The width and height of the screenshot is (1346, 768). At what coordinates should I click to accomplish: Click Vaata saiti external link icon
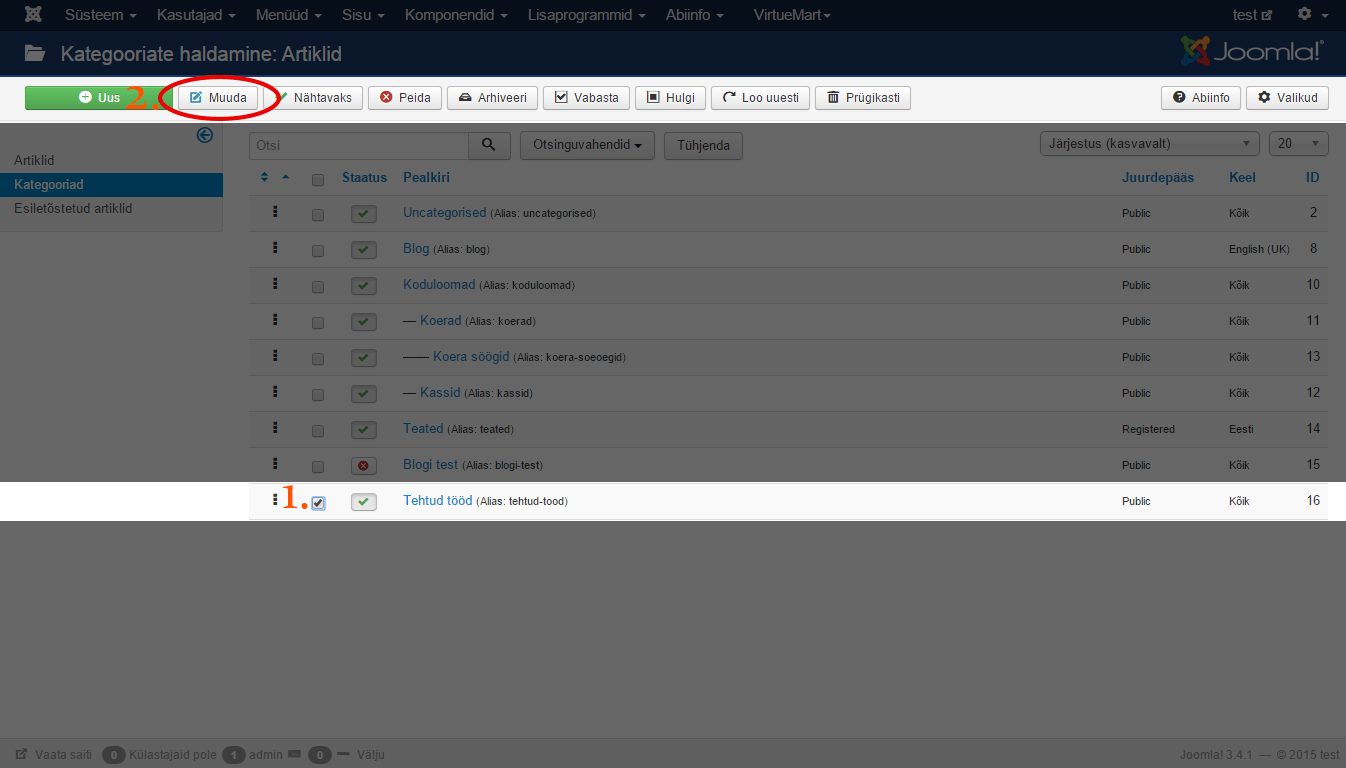pos(22,755)
